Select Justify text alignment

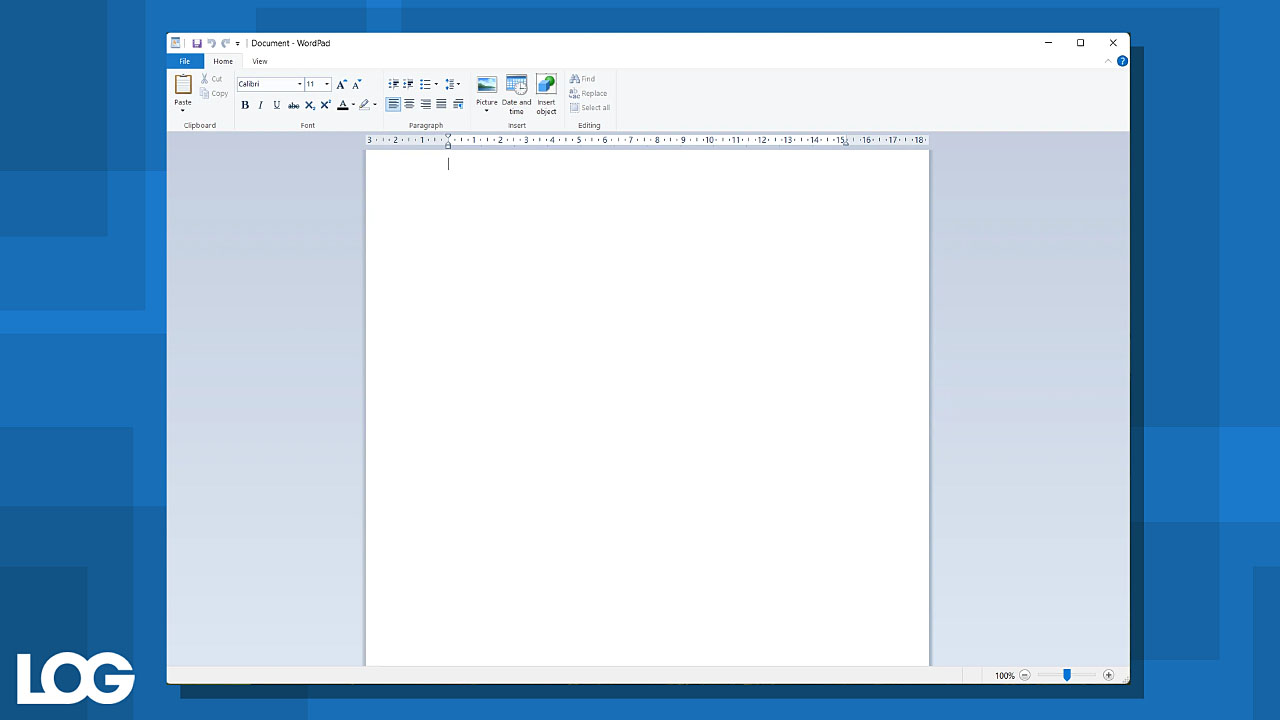[441, 104]
